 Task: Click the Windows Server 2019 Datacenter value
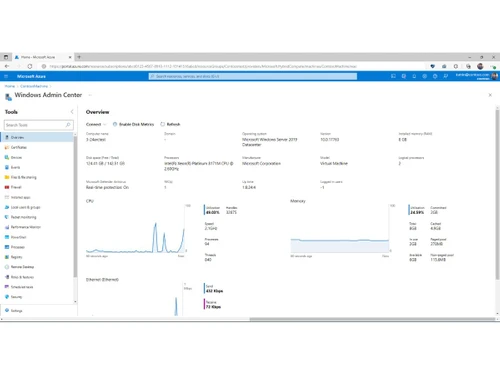[269, 142]
